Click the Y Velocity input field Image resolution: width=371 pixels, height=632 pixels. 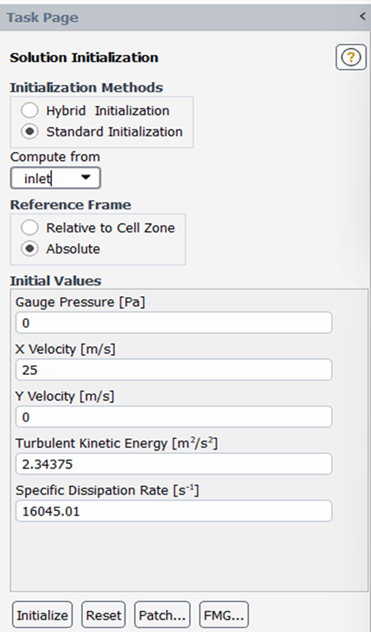tap(174, 417)
